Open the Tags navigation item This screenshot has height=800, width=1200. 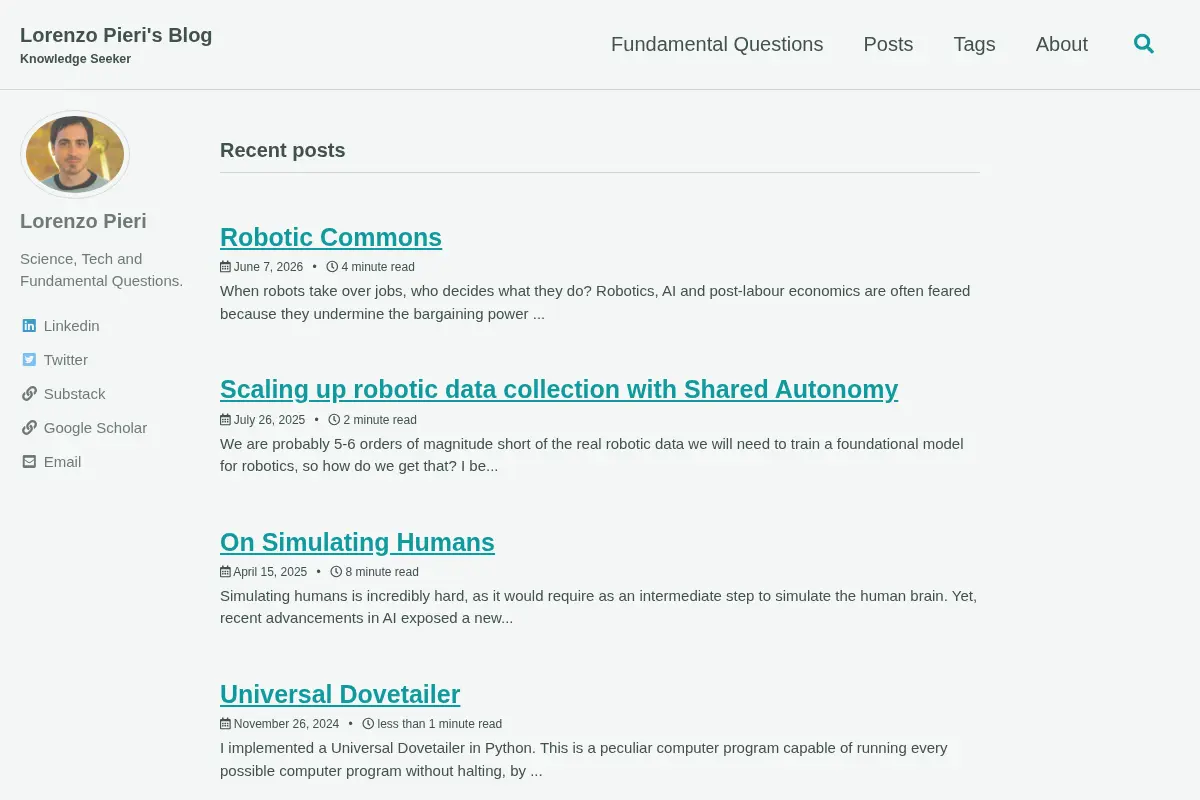click(974, 44)
